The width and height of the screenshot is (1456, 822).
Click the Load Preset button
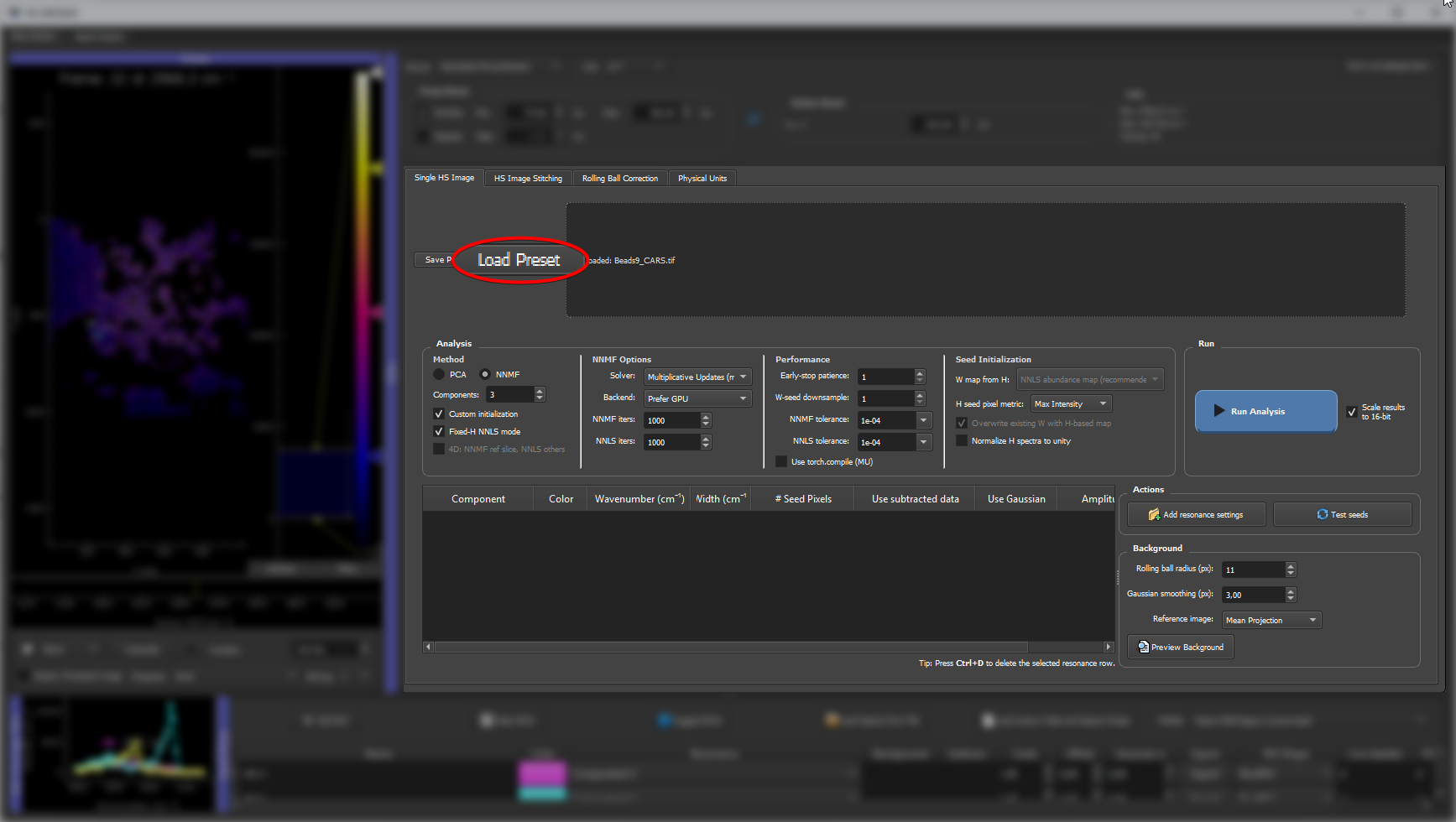(x=519, y=260)
